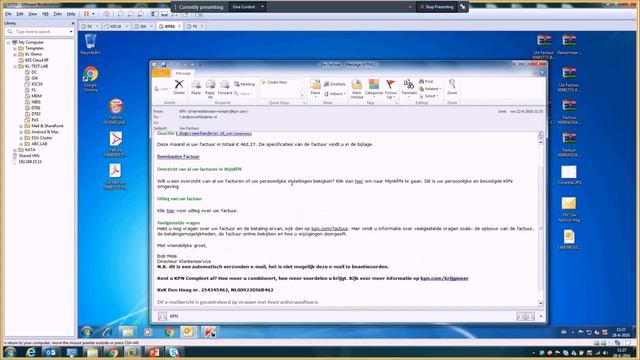Click in the library search field
The image size is (640, 360).
click(x=39, y=31)
